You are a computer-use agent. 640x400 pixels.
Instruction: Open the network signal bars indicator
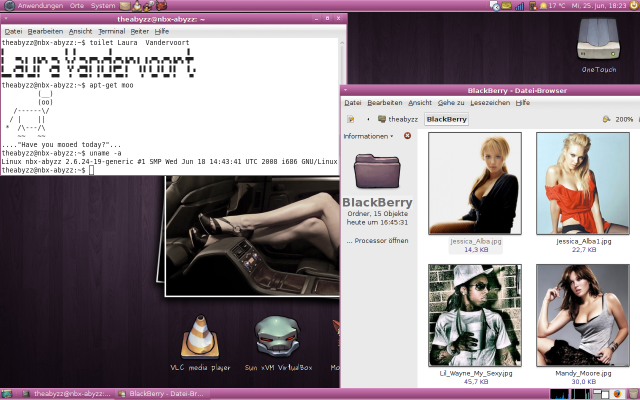(520, 6)
